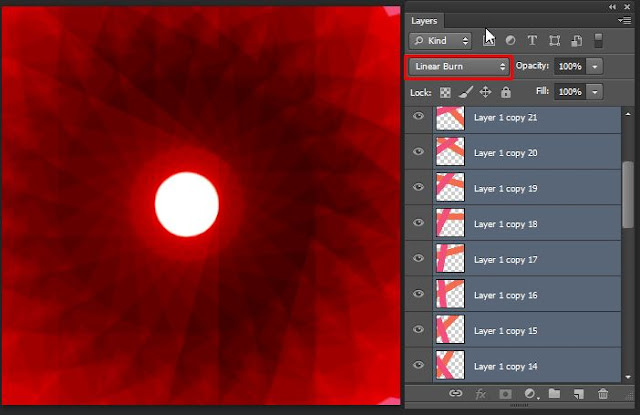Collapse panel using double-arrow icon
The image size is (640, 415).
(612, 7)
